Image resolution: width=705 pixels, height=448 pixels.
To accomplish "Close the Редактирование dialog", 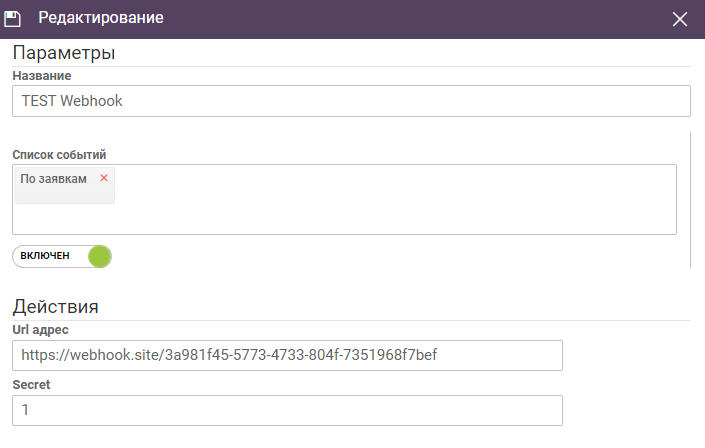I will click(x=680, y=19).
